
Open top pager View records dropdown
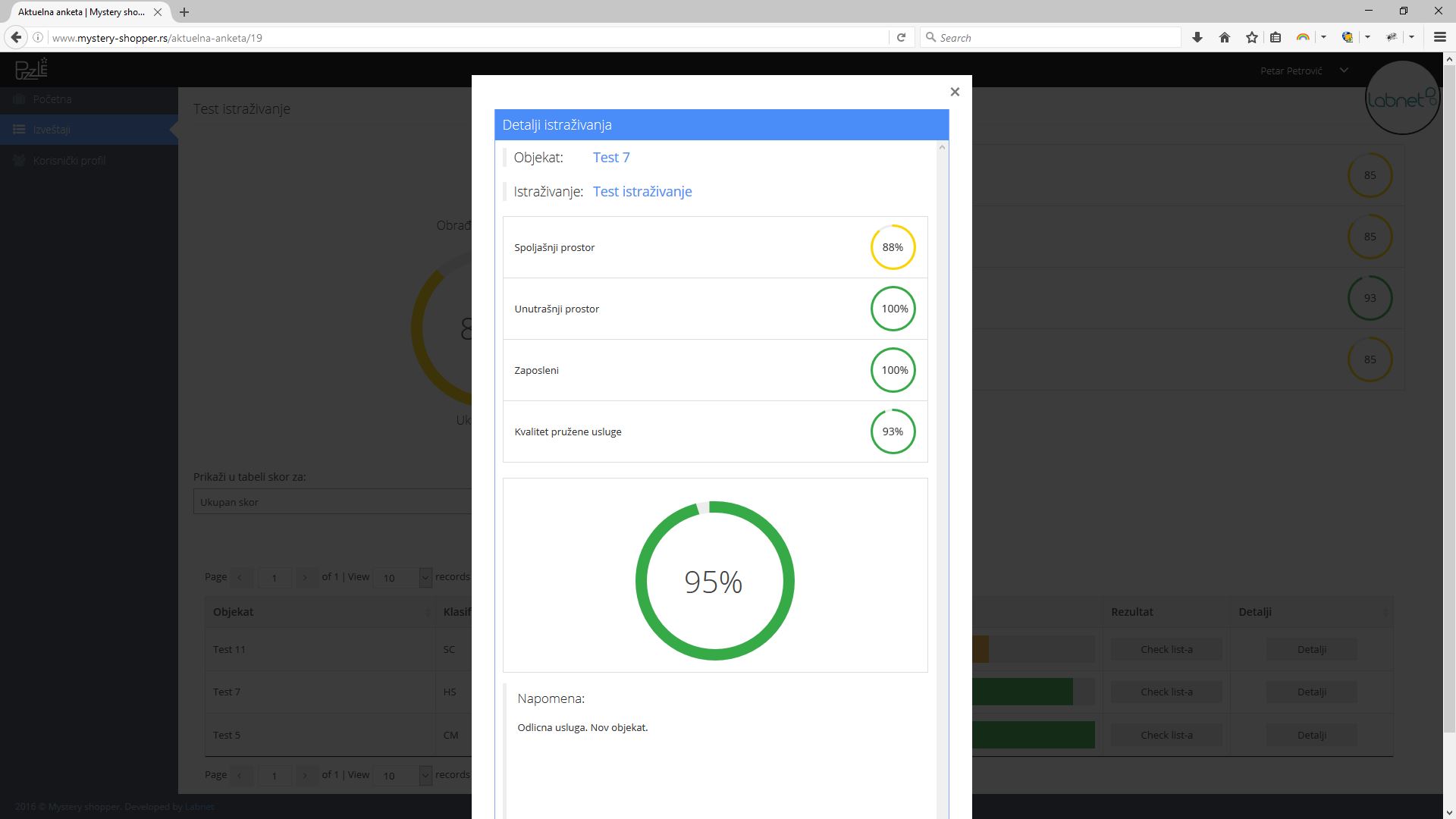point(403,577)
